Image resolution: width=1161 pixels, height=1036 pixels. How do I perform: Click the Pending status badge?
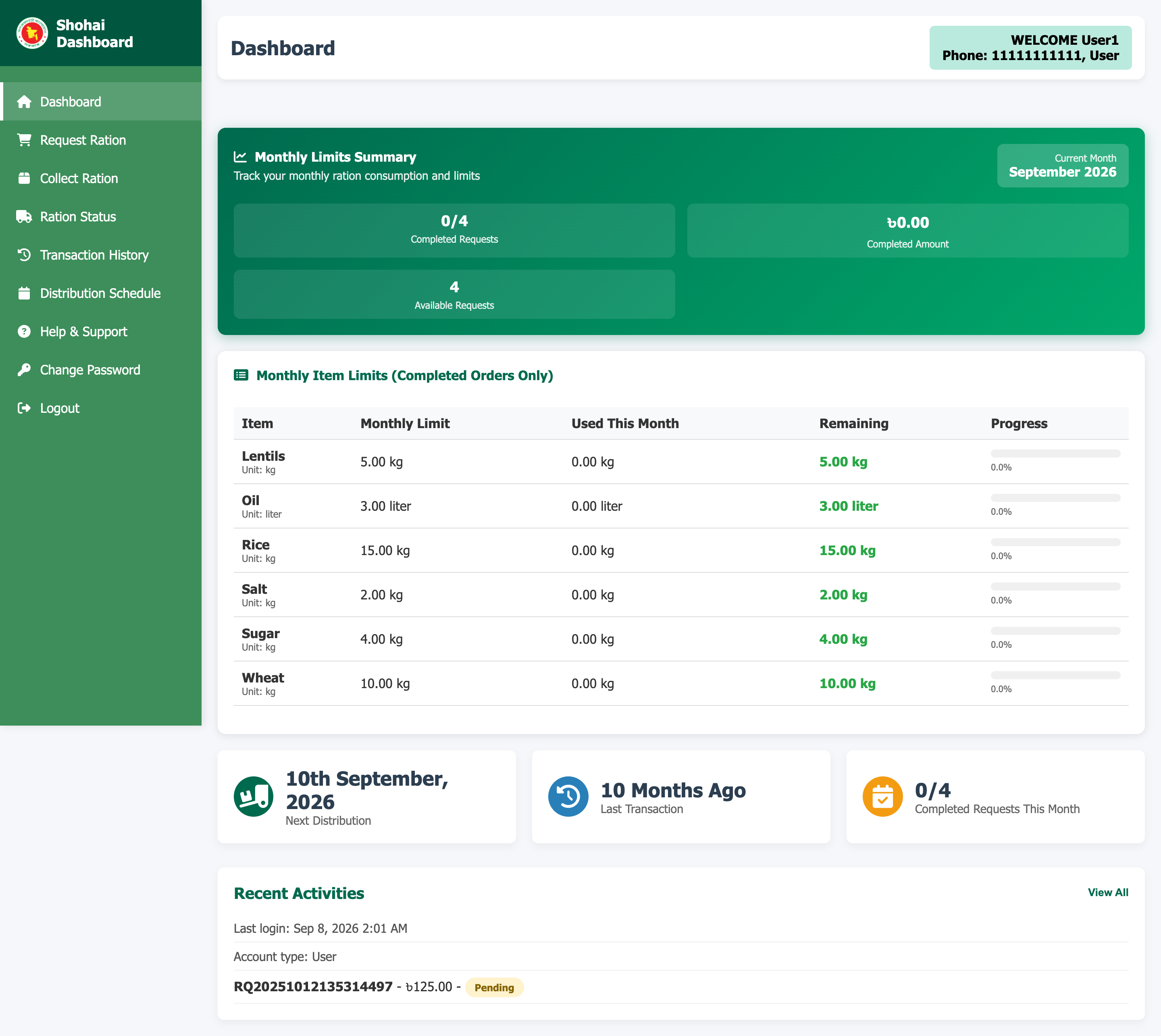(x=494, y=988)
